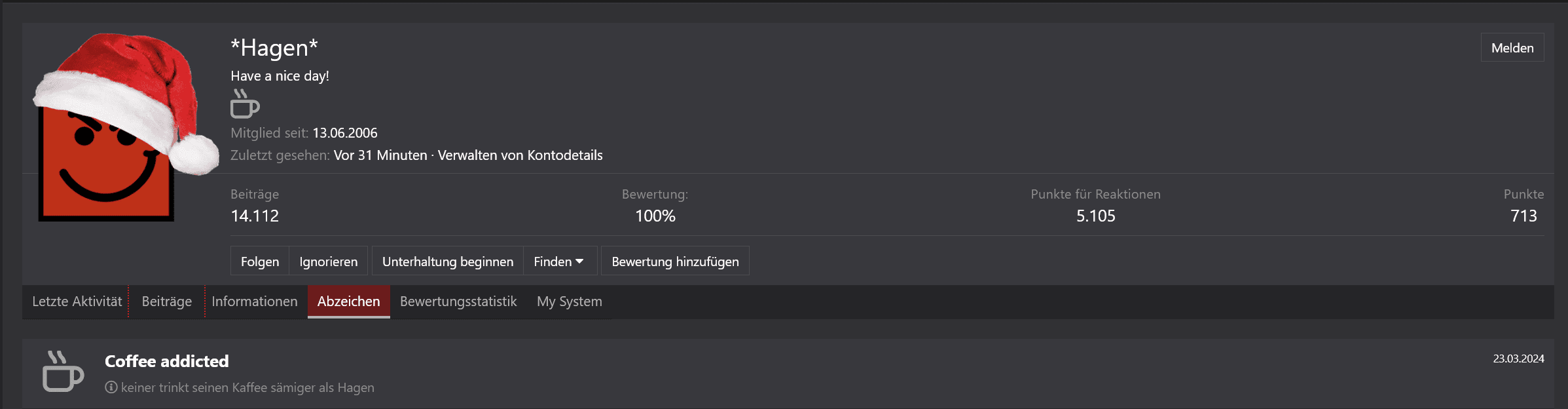Click the 5.105 reaction points value
This screenshot has width=1568, height=409.
(x=1095, y=216)
